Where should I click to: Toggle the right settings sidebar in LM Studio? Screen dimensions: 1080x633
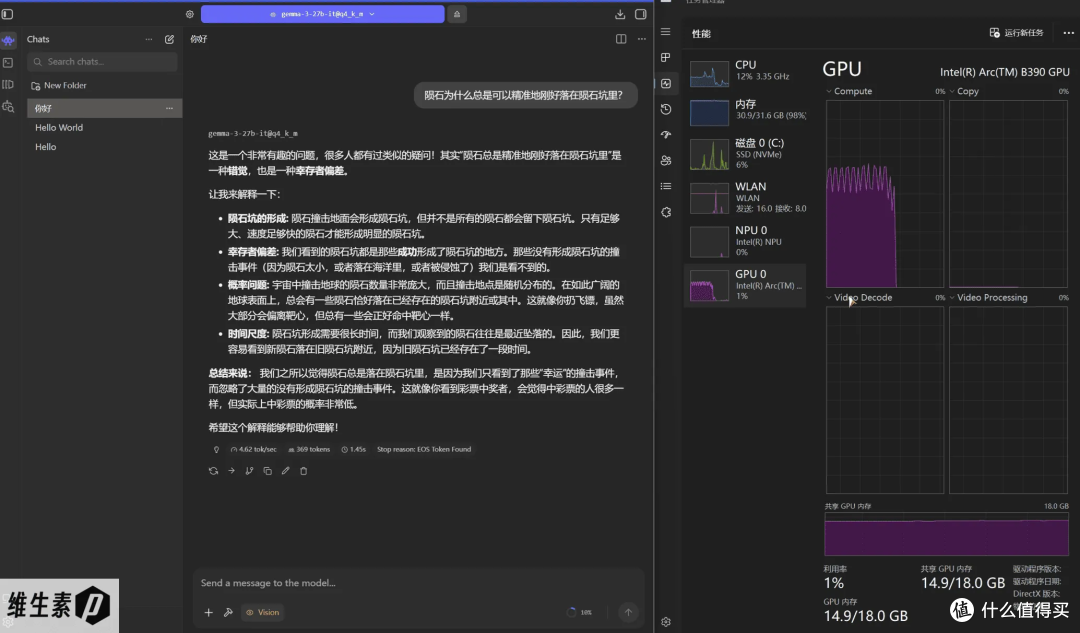pyautogui.click(x=641, y=14)
